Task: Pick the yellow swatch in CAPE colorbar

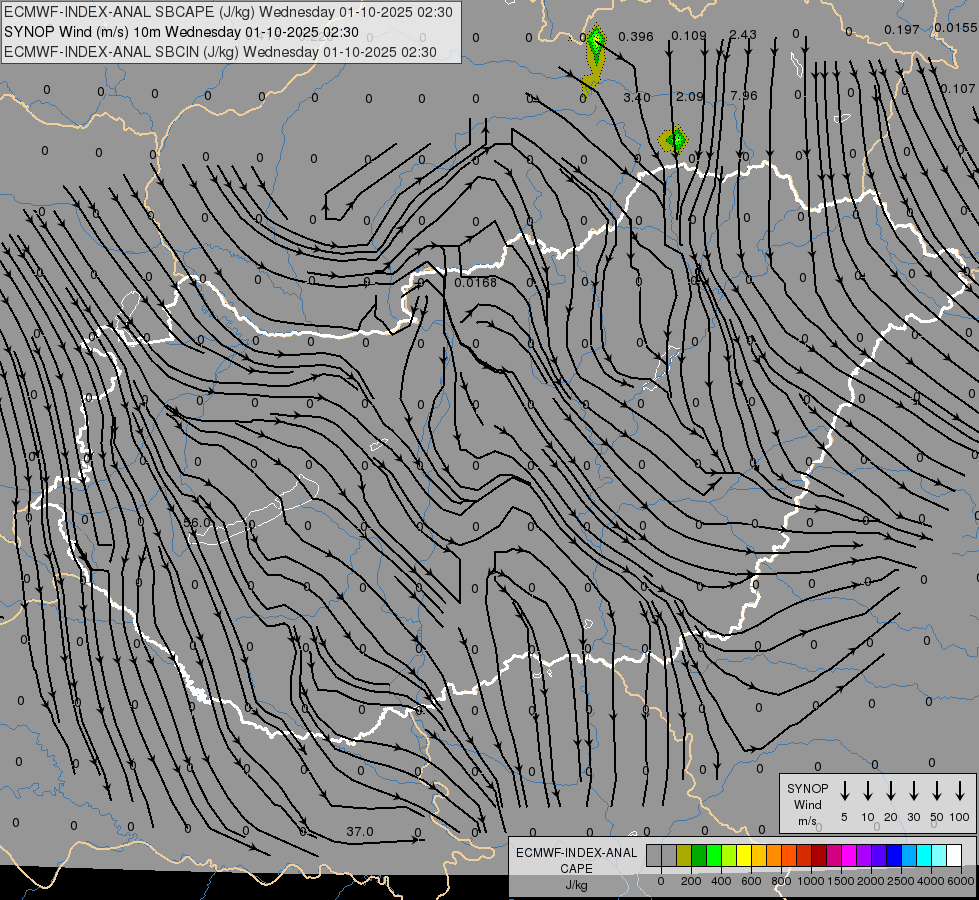Action: (x=744, y=856)
